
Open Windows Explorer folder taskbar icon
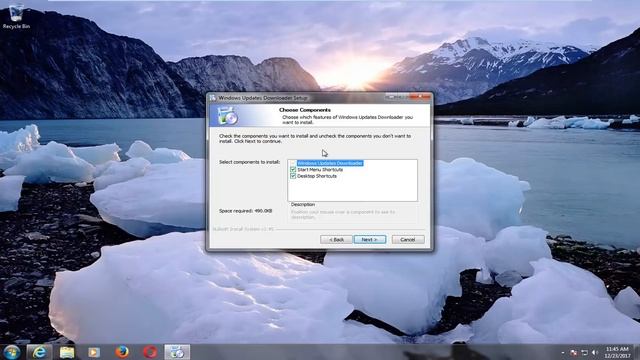click(67, 352)
